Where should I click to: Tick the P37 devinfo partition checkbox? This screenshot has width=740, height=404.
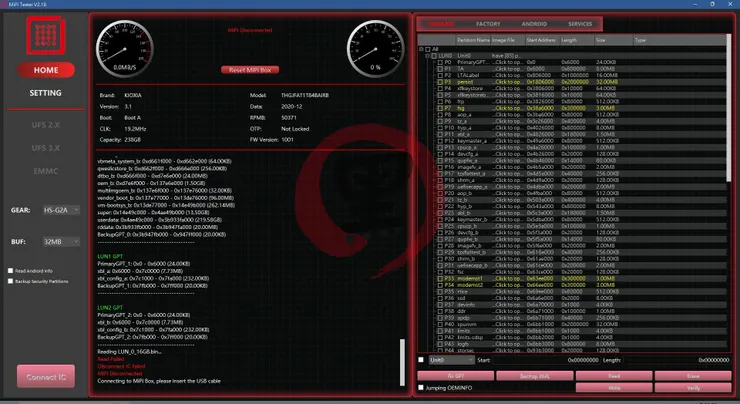440,305
